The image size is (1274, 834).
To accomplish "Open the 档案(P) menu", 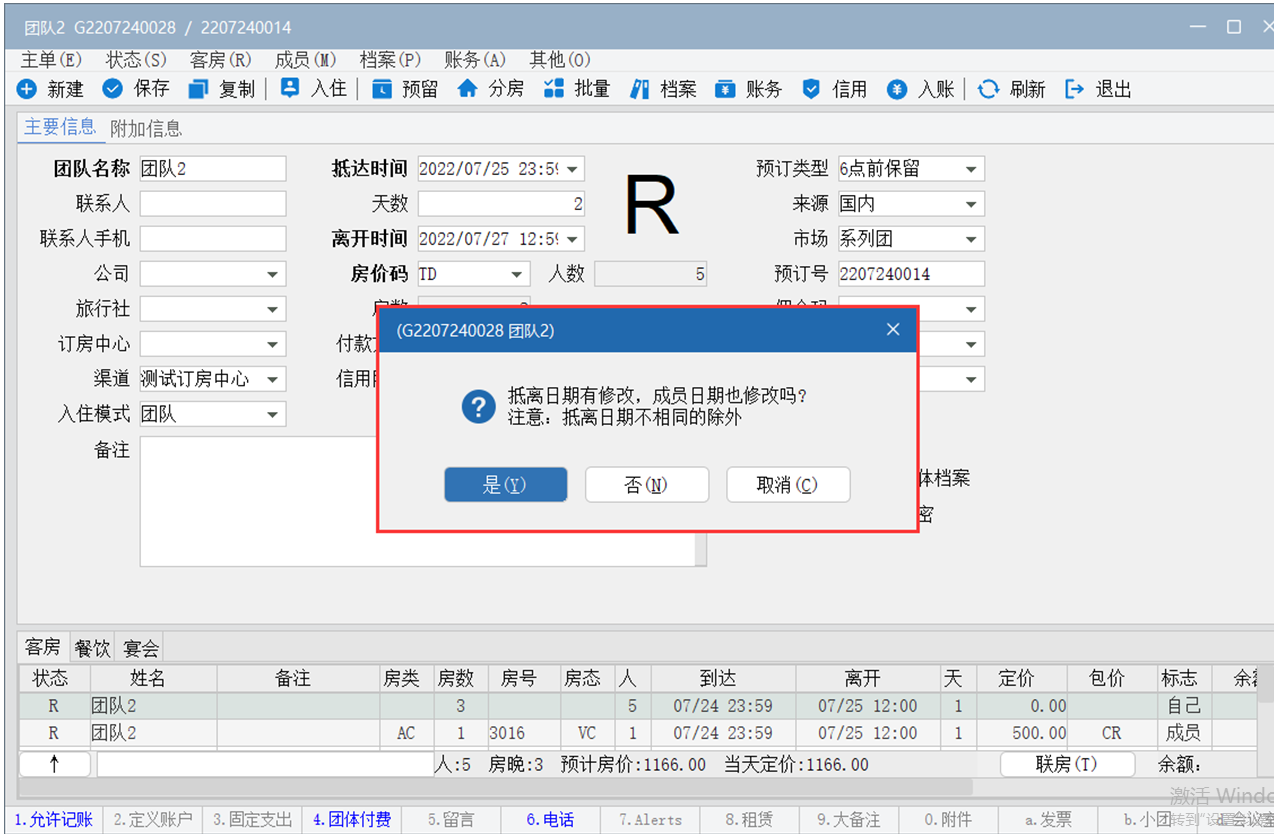I will pos(391,60).
